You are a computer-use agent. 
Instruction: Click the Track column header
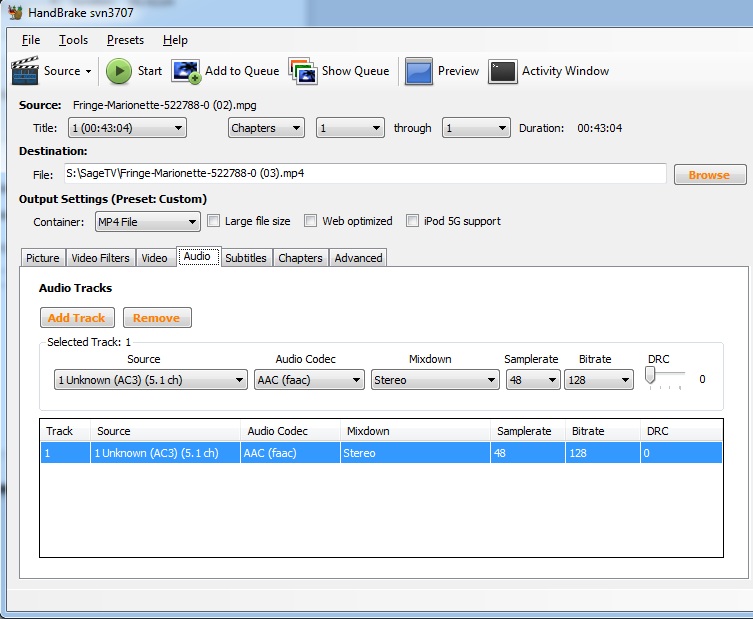pos(66,431)
